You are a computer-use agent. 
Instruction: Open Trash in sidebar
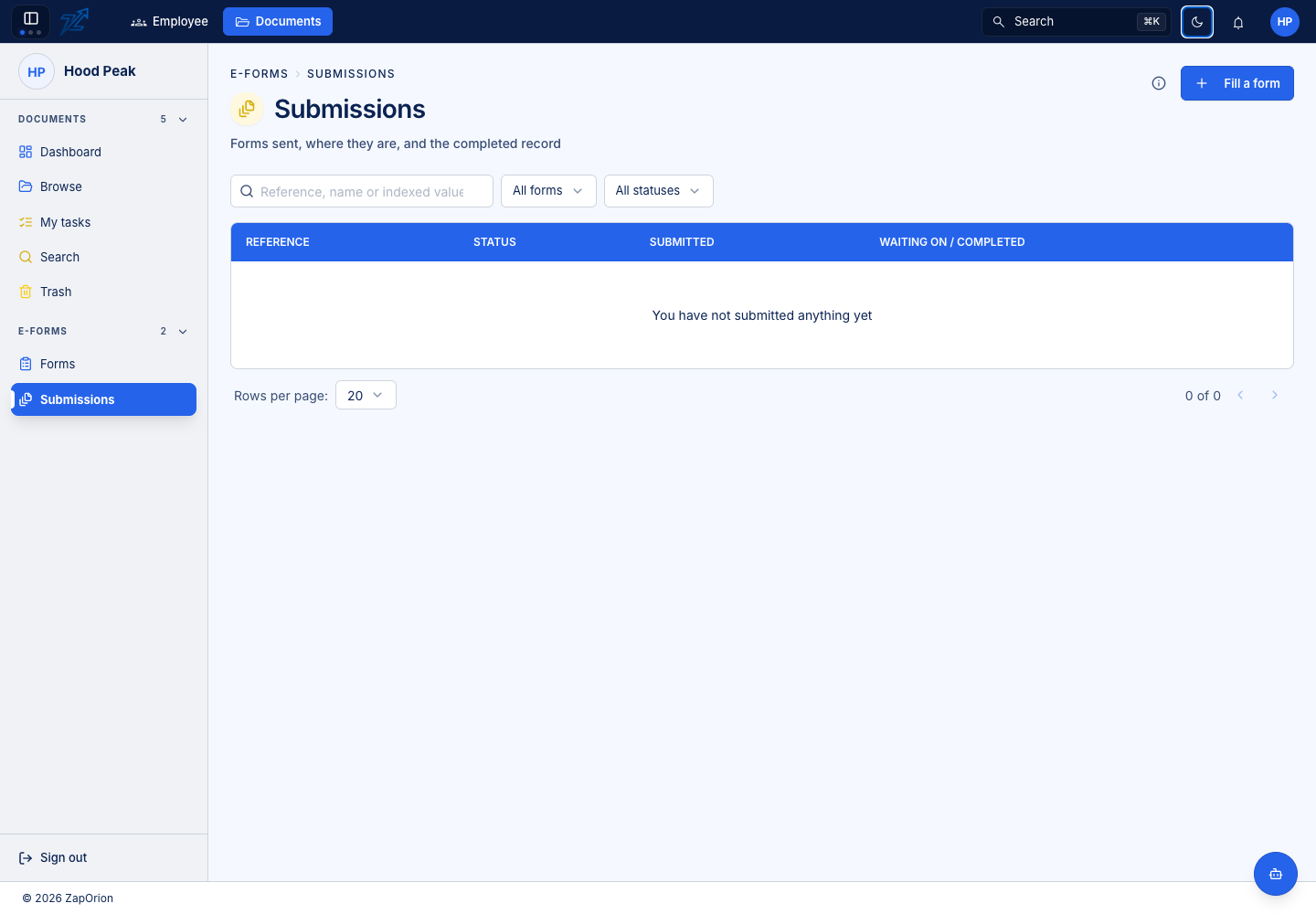coord(103,292)
